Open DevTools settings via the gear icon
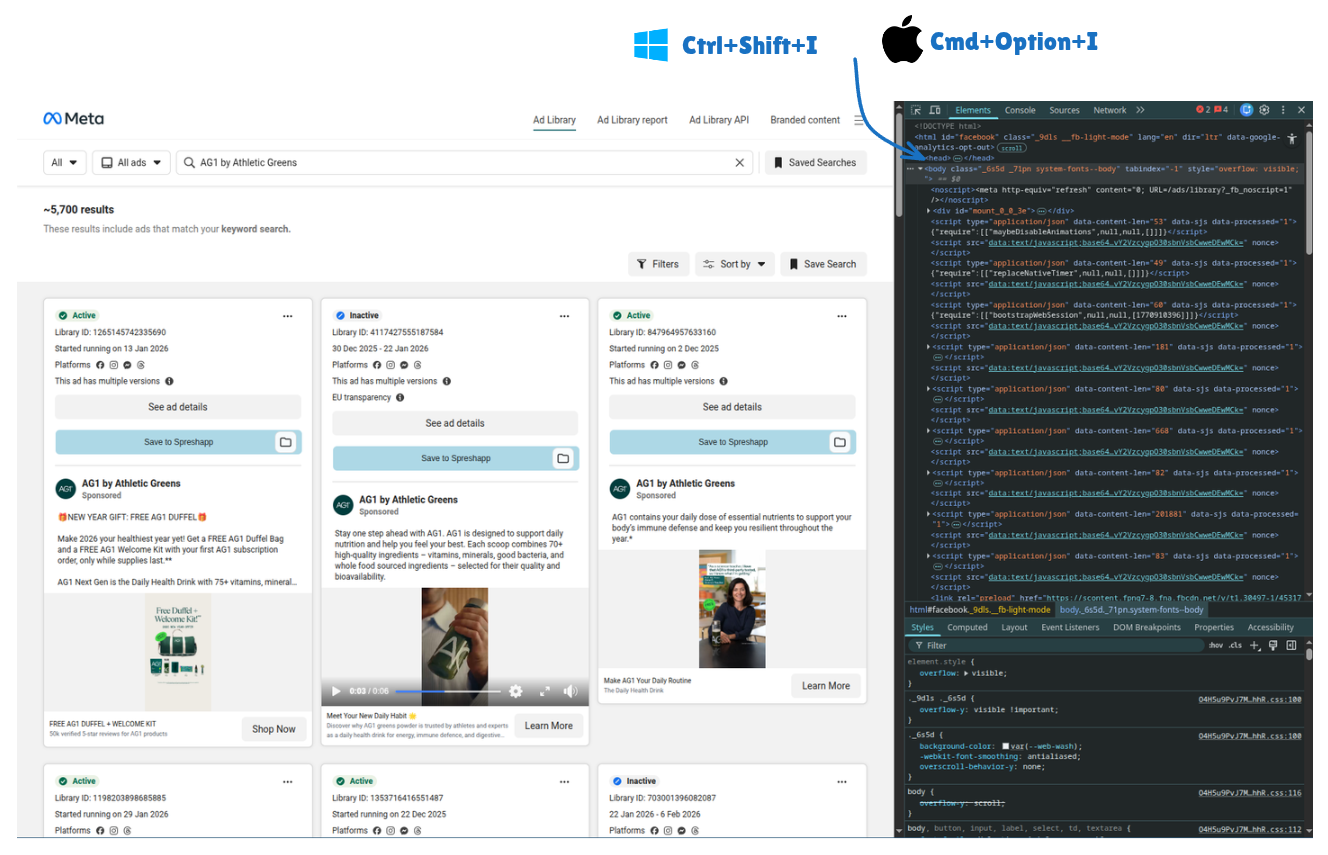Image resolution: width=1328 pixels, height=855 pixels. [1264, 110]
